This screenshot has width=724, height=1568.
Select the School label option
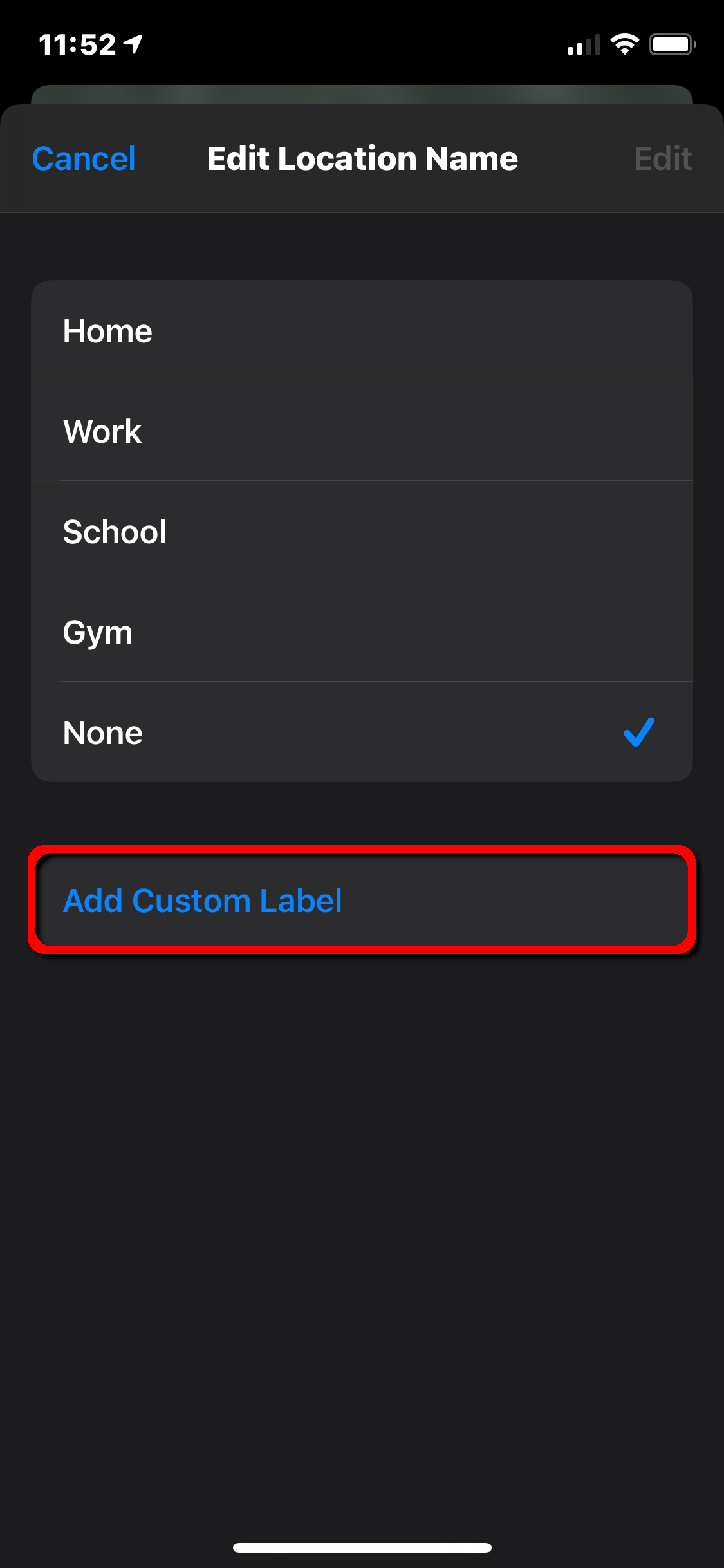[x=362, y=531]
